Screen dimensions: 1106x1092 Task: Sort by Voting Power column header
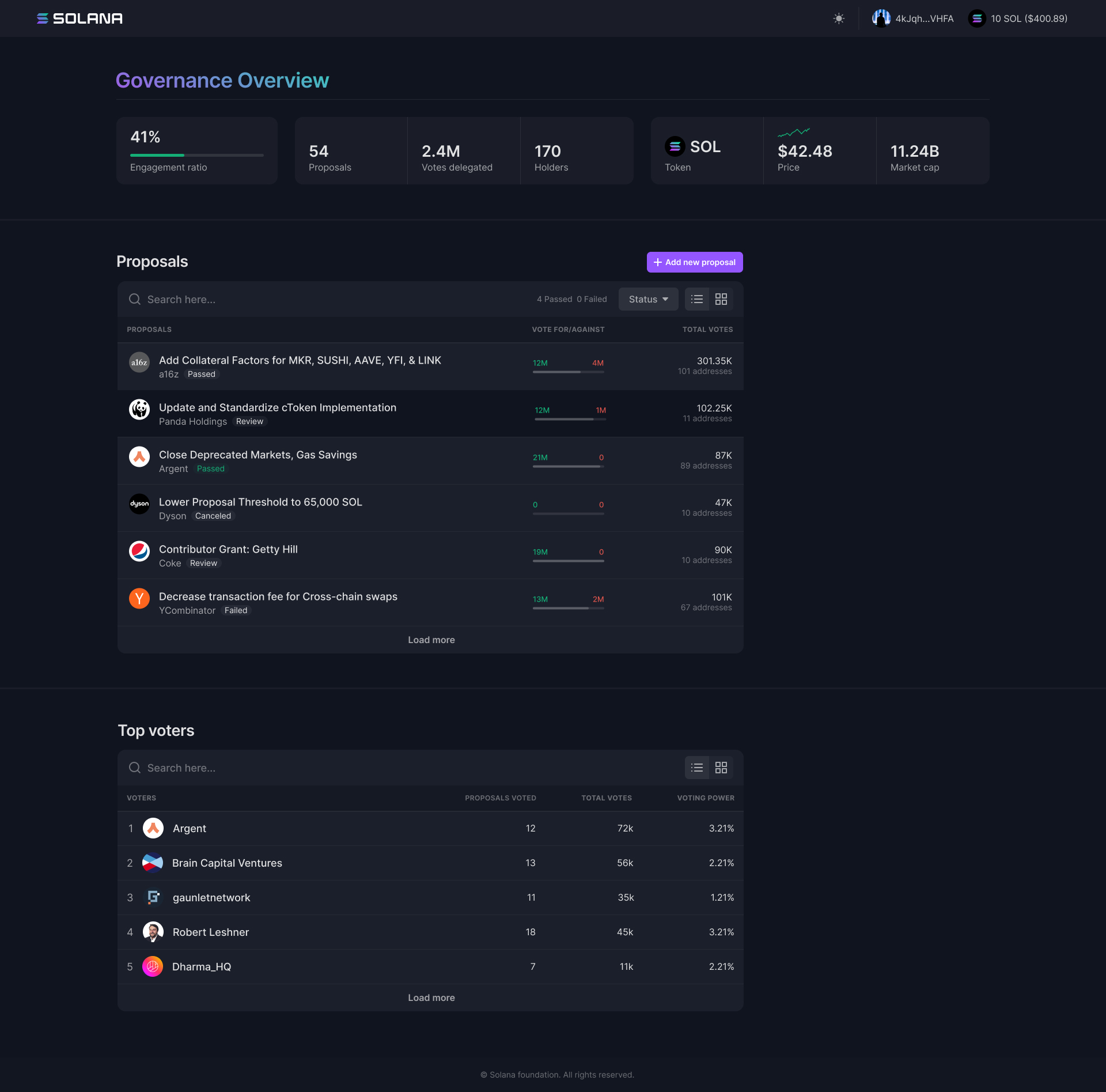706,798
